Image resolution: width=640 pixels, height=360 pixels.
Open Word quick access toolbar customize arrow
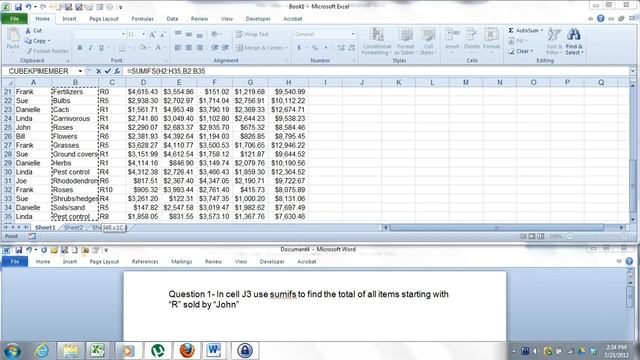(106, 250)
